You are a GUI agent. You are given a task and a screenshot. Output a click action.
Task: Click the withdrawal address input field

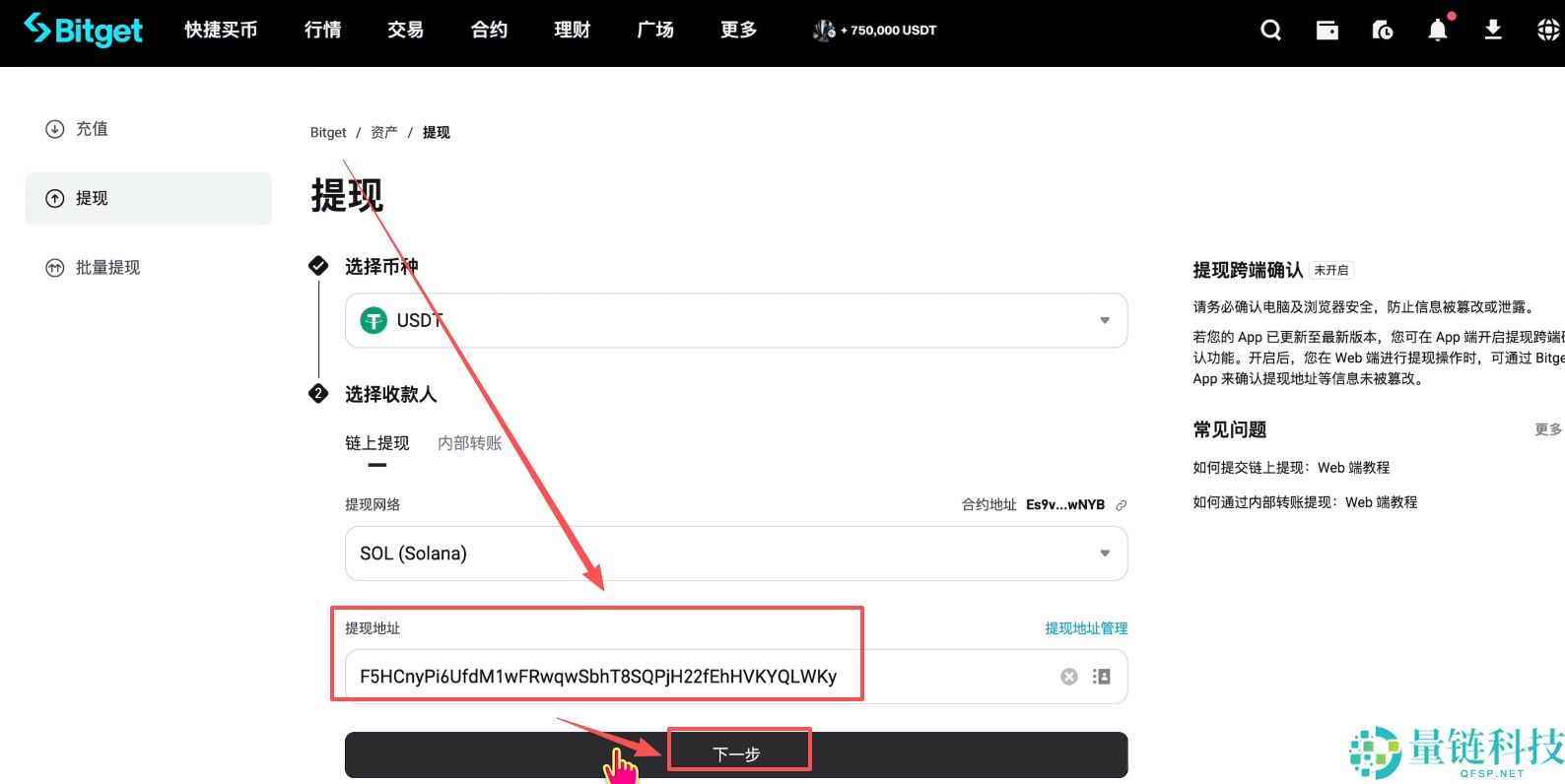(x=736, y=677)
